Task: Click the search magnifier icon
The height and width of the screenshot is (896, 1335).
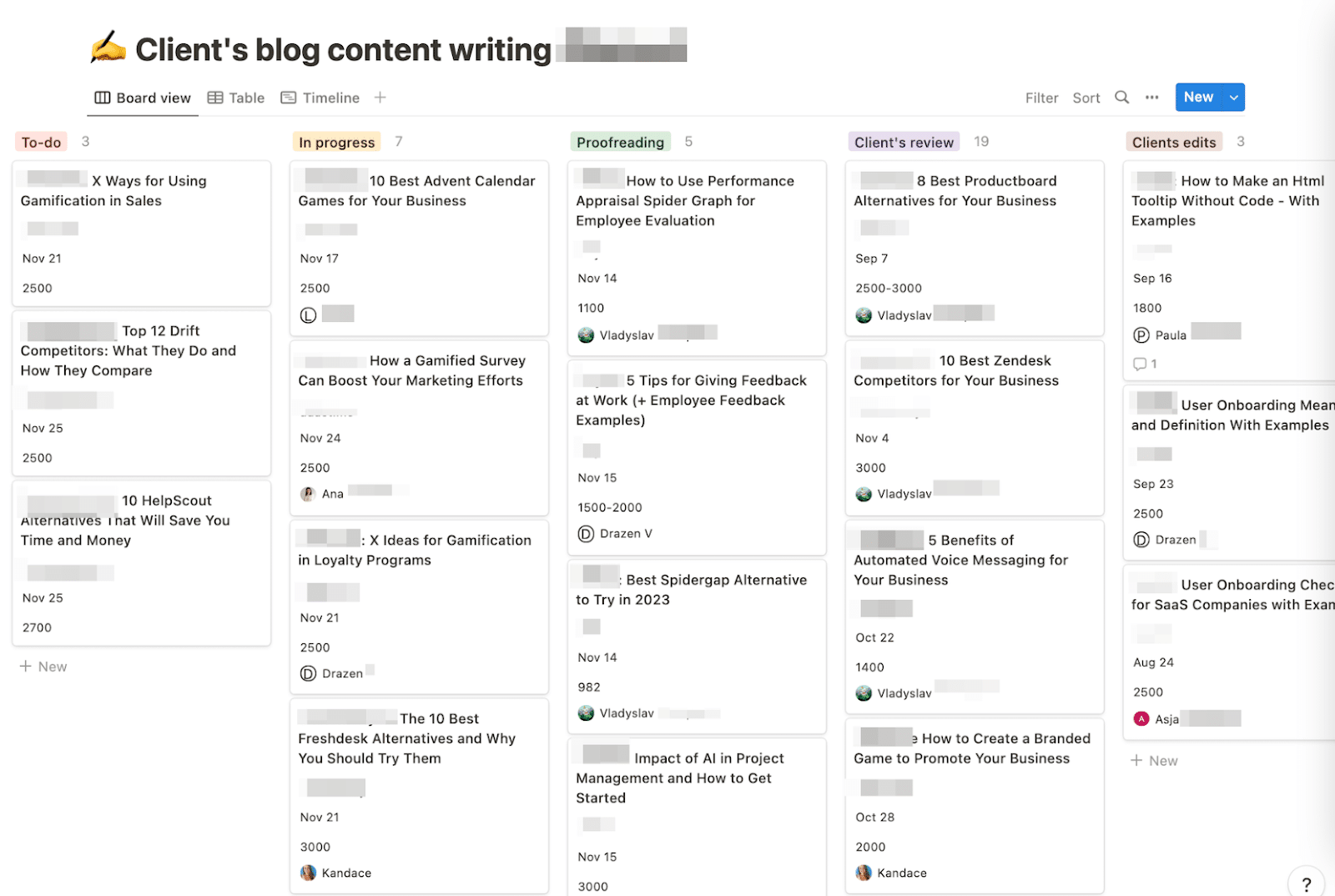Action: pos(1122,98)
